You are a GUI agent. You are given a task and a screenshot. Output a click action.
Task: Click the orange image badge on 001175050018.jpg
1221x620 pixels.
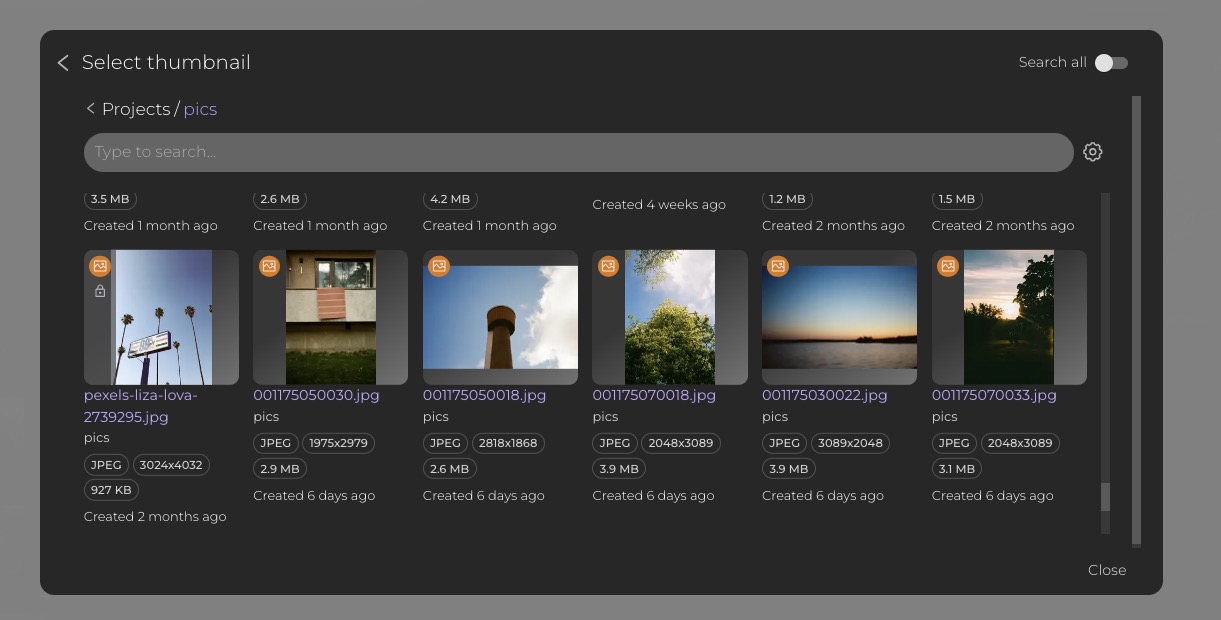(x=438, y=266)
